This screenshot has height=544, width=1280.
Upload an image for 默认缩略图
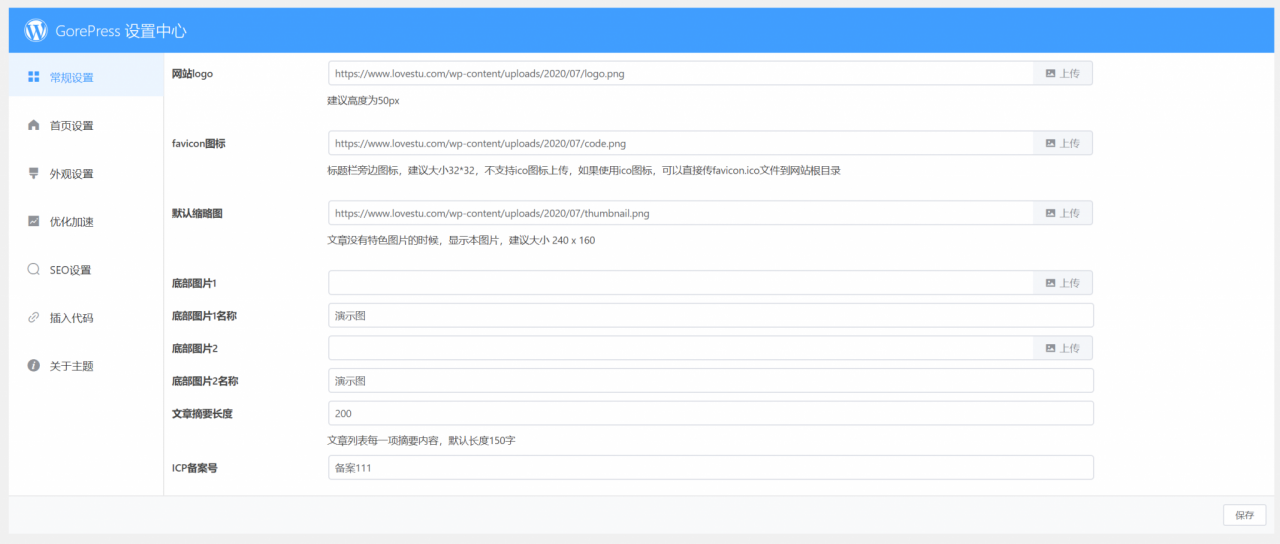point(1062,213)
